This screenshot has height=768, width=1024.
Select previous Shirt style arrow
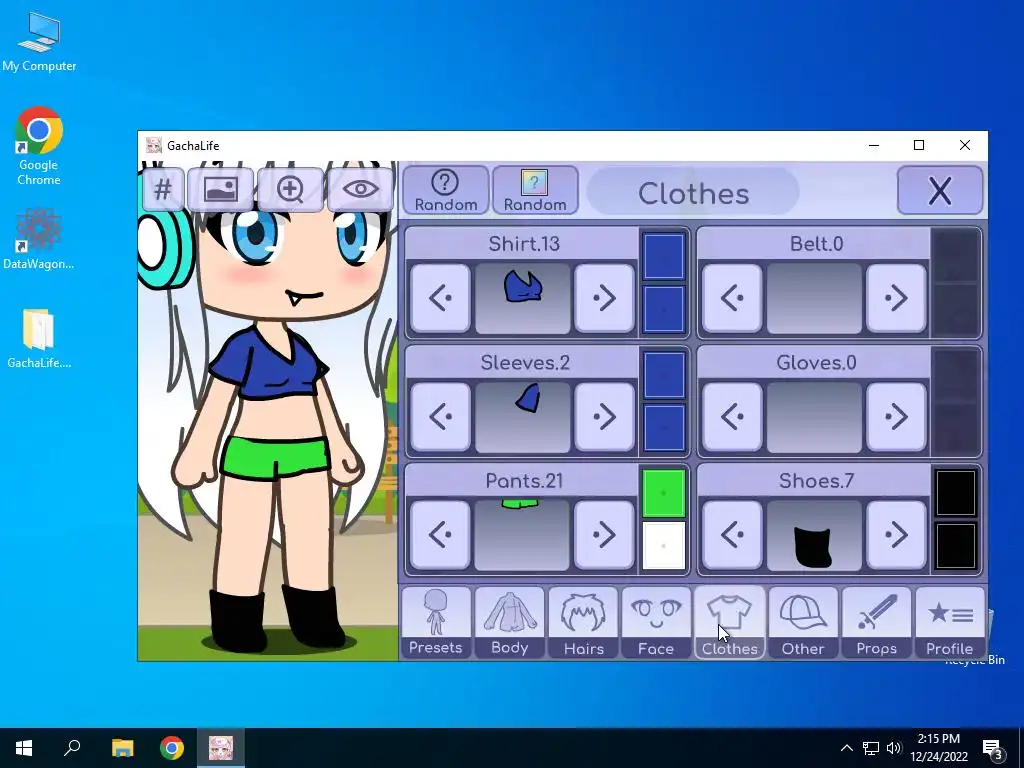(440, 298)
